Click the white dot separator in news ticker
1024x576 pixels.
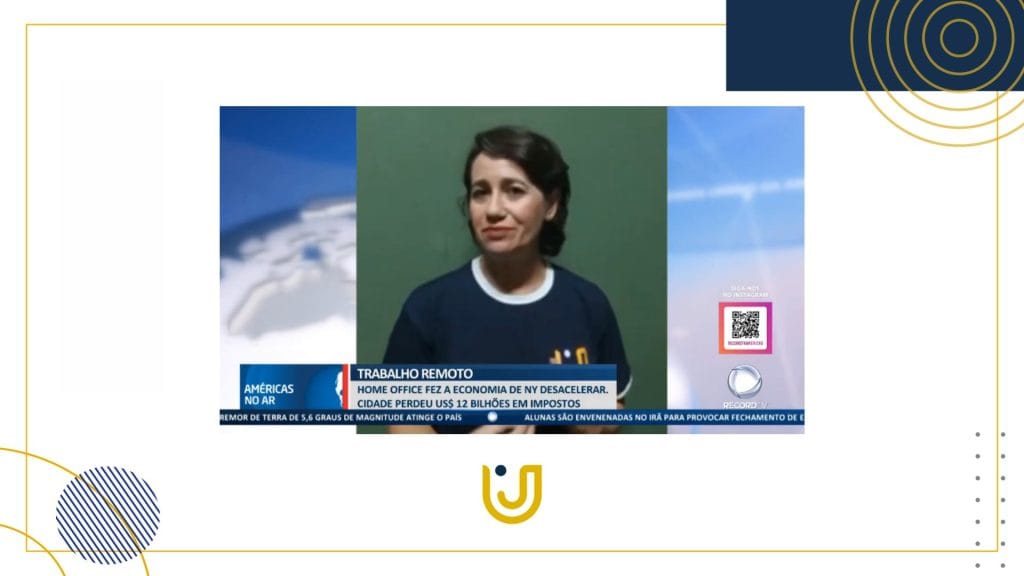[x=492, y=416]
